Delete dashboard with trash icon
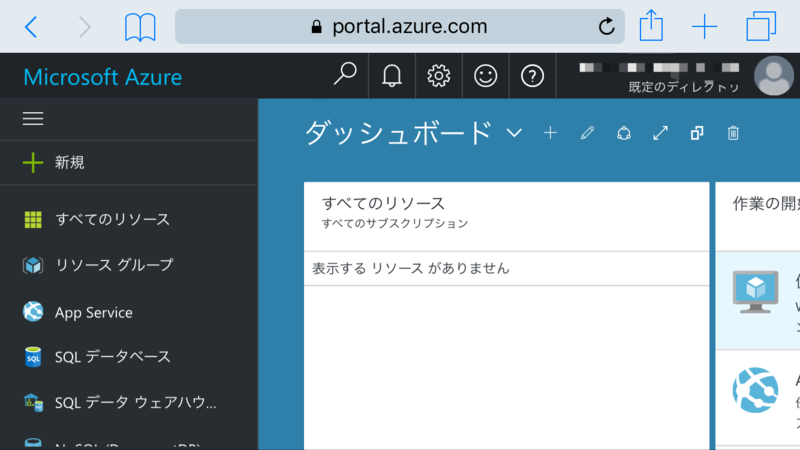The image size is (800, 450). tap(733, 133)
